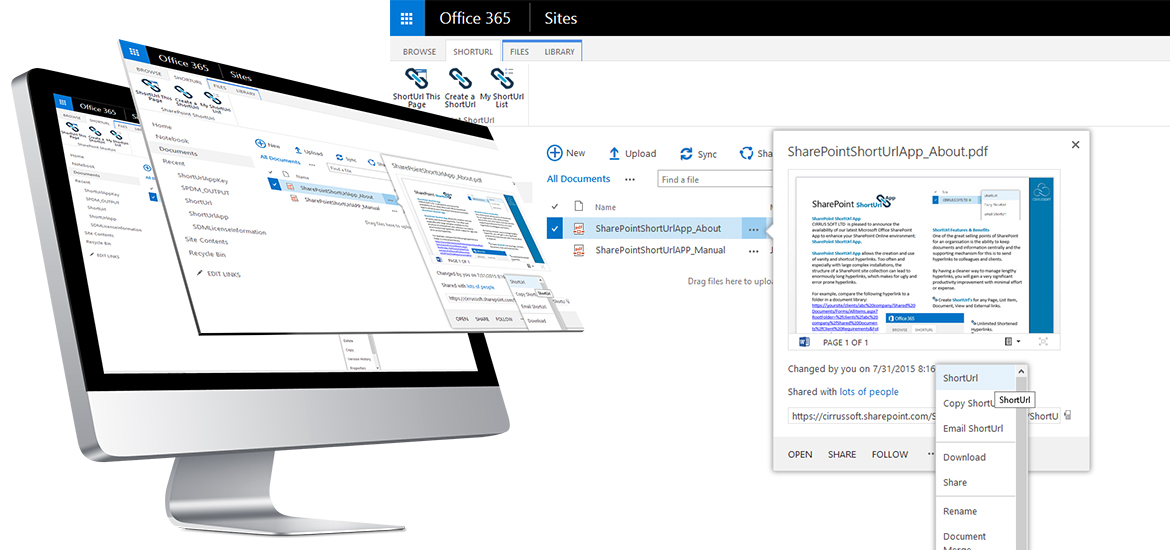
Task: Open Recycle Bin in the tilted panel navigation
Action: point(207,254)
